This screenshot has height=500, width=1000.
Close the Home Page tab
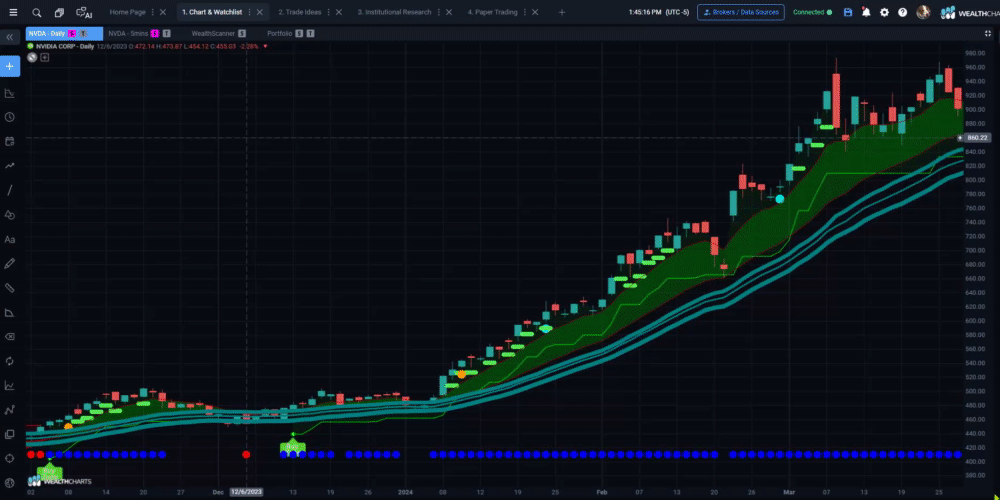click(x=163, y=12)
